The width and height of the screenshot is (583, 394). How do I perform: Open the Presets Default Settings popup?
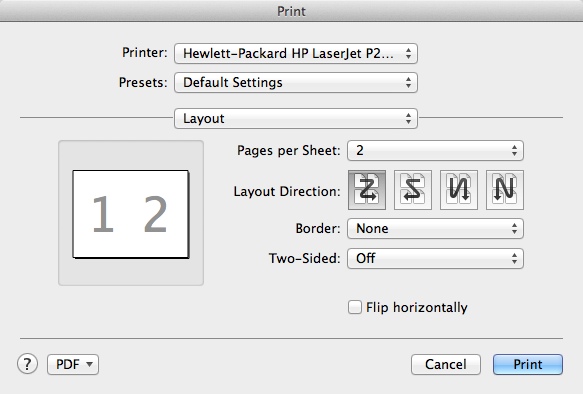(x=296, y=83)
